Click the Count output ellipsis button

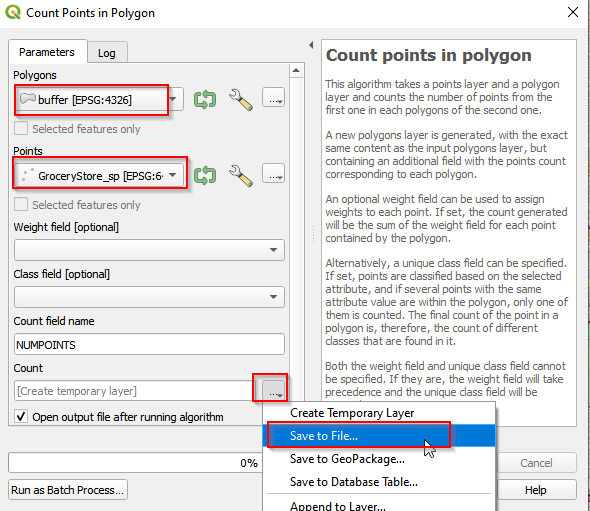pyautogui.click(x=274, y=391)
